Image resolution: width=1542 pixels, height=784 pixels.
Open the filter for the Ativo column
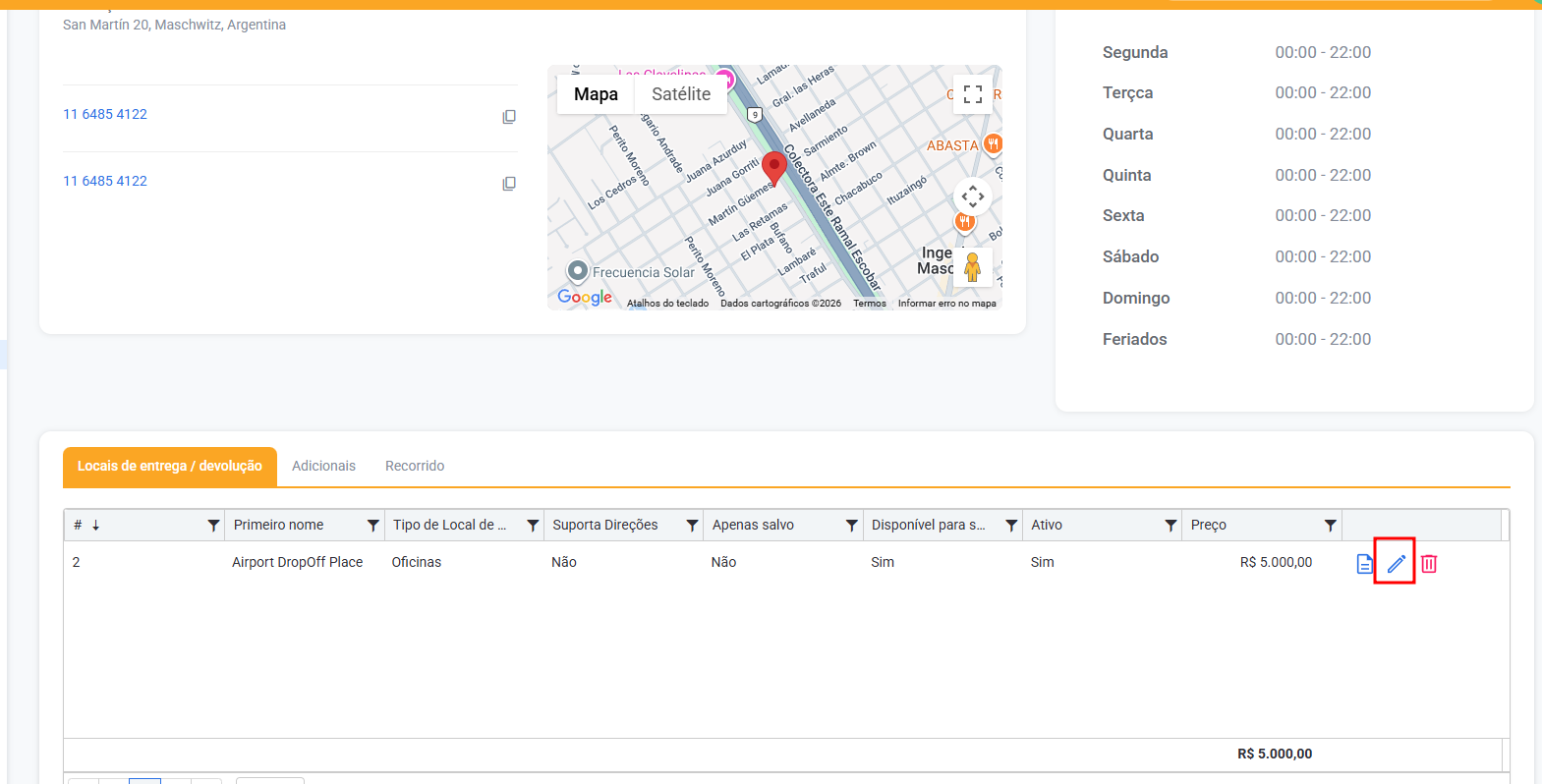[x=1171, y=526]
